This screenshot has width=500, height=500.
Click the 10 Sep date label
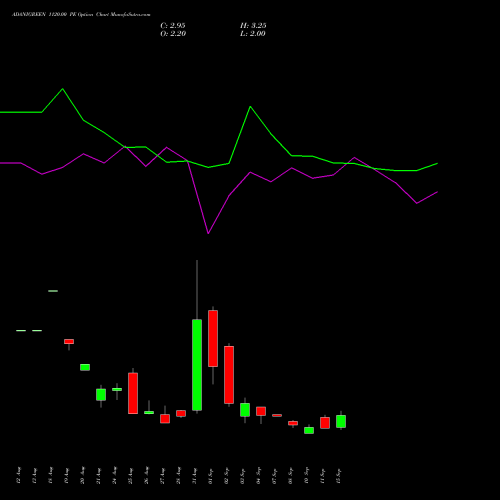point(306,475)
